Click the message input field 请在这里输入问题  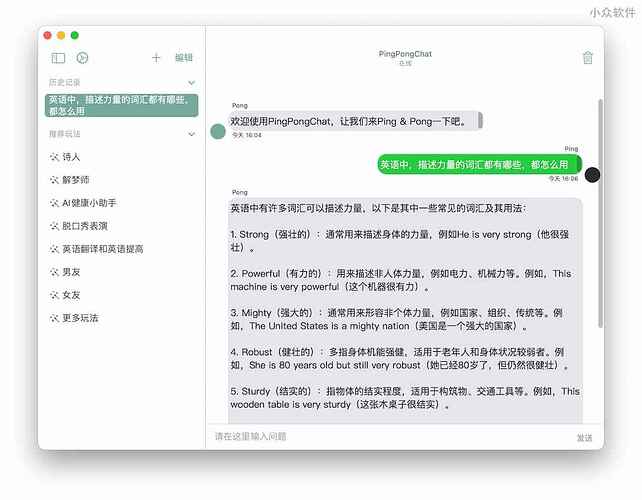389,437
